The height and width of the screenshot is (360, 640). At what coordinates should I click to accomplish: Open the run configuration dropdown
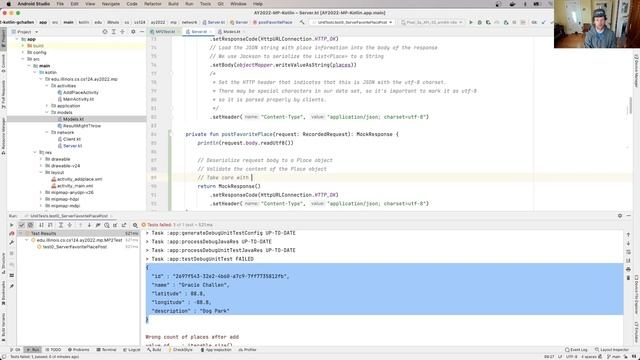pos(352,22)
